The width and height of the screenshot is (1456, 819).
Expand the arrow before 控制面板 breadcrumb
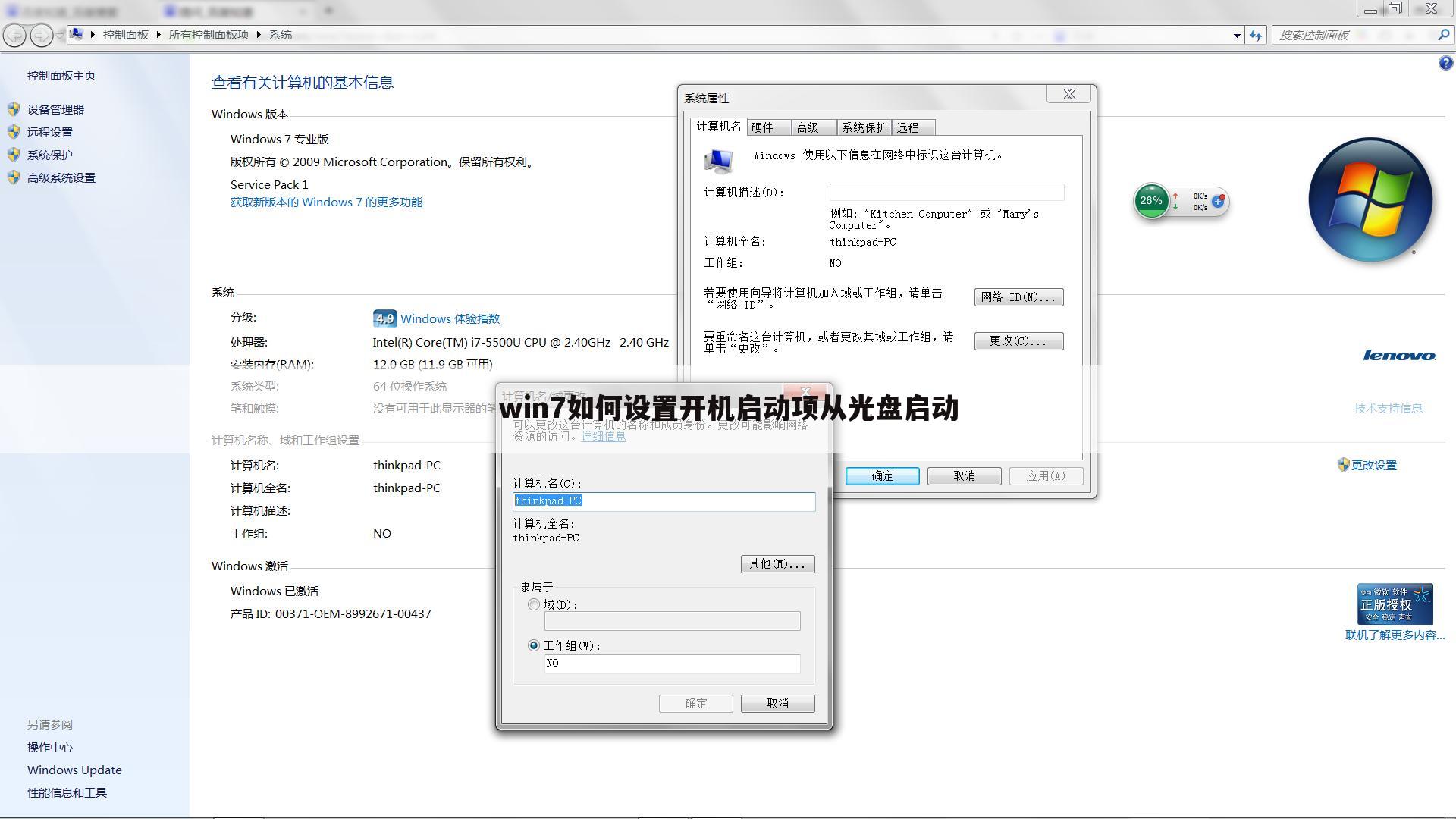pyautogui.click(x=93, y=35)
